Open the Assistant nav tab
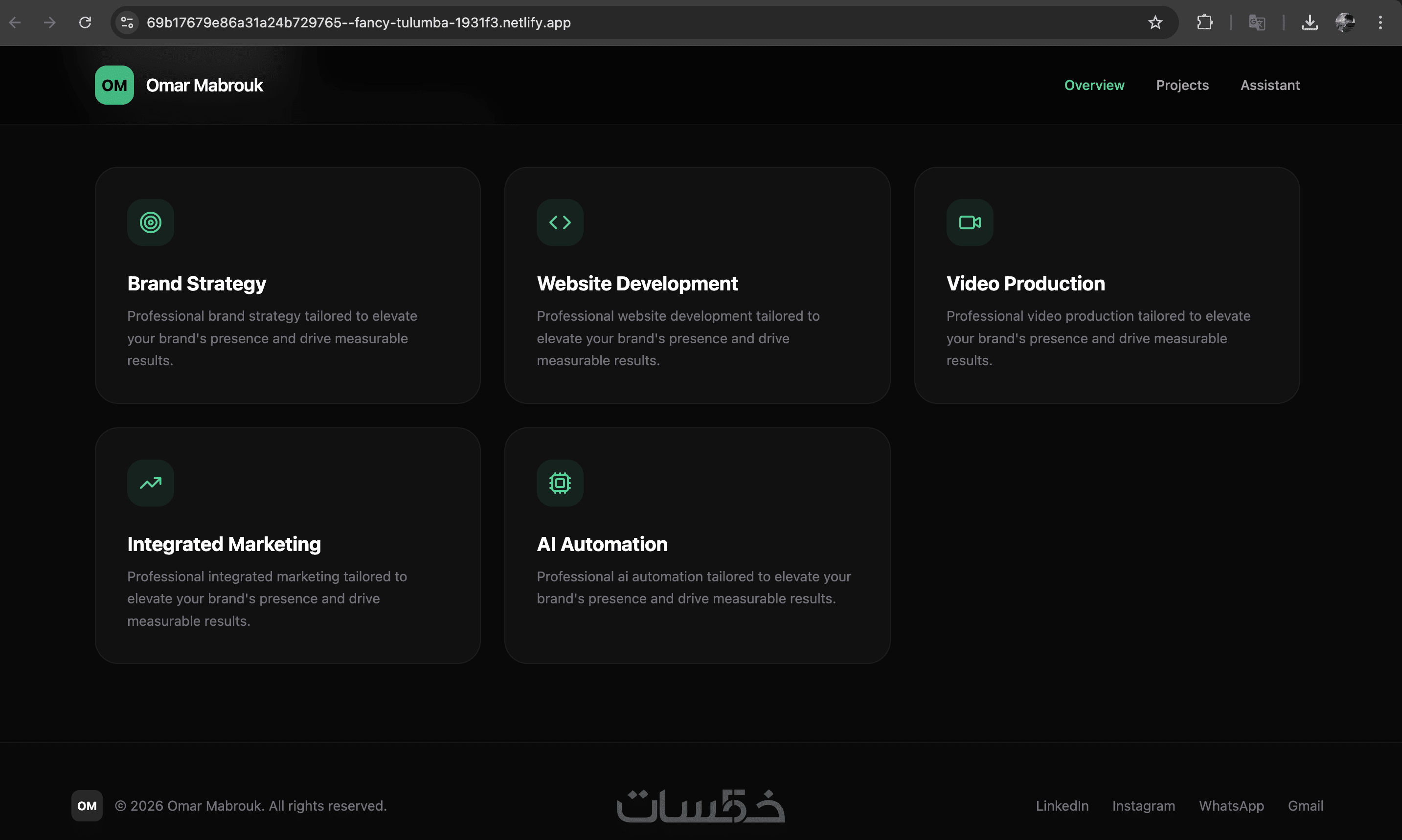The image size is (1402, 840). [x=1269, y=85]
